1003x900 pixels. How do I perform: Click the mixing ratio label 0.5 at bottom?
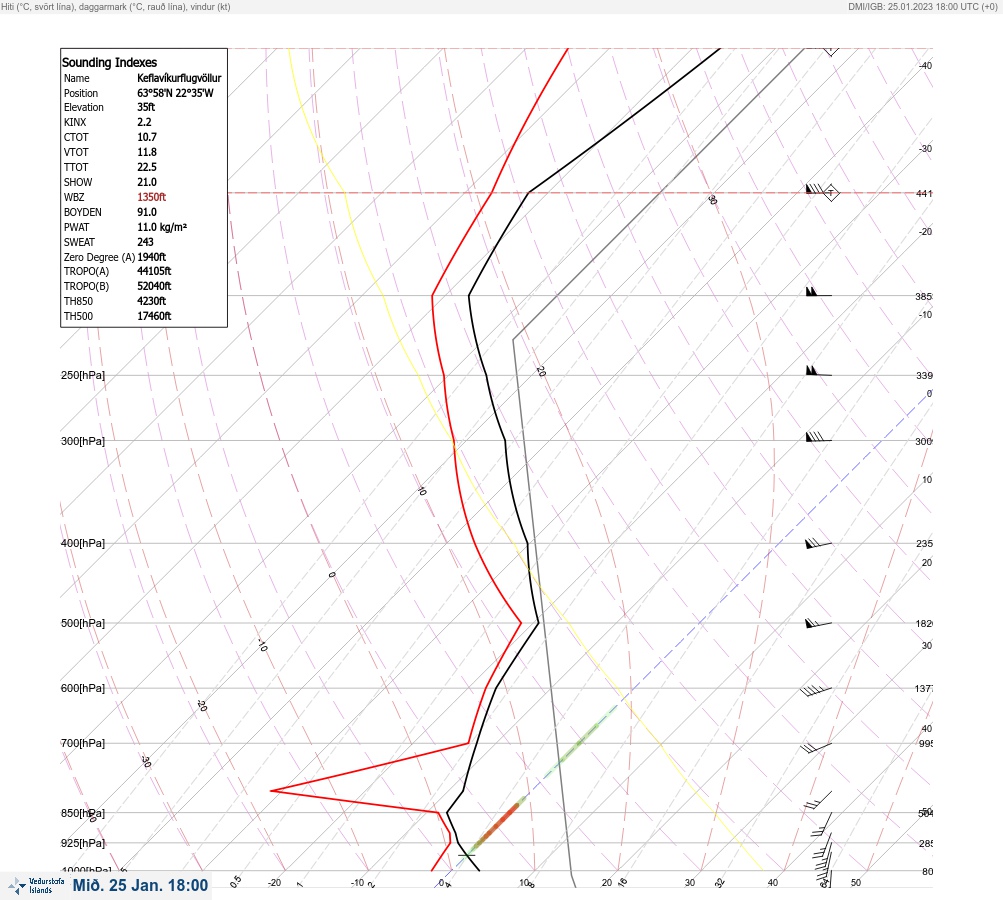pos(235,881)
